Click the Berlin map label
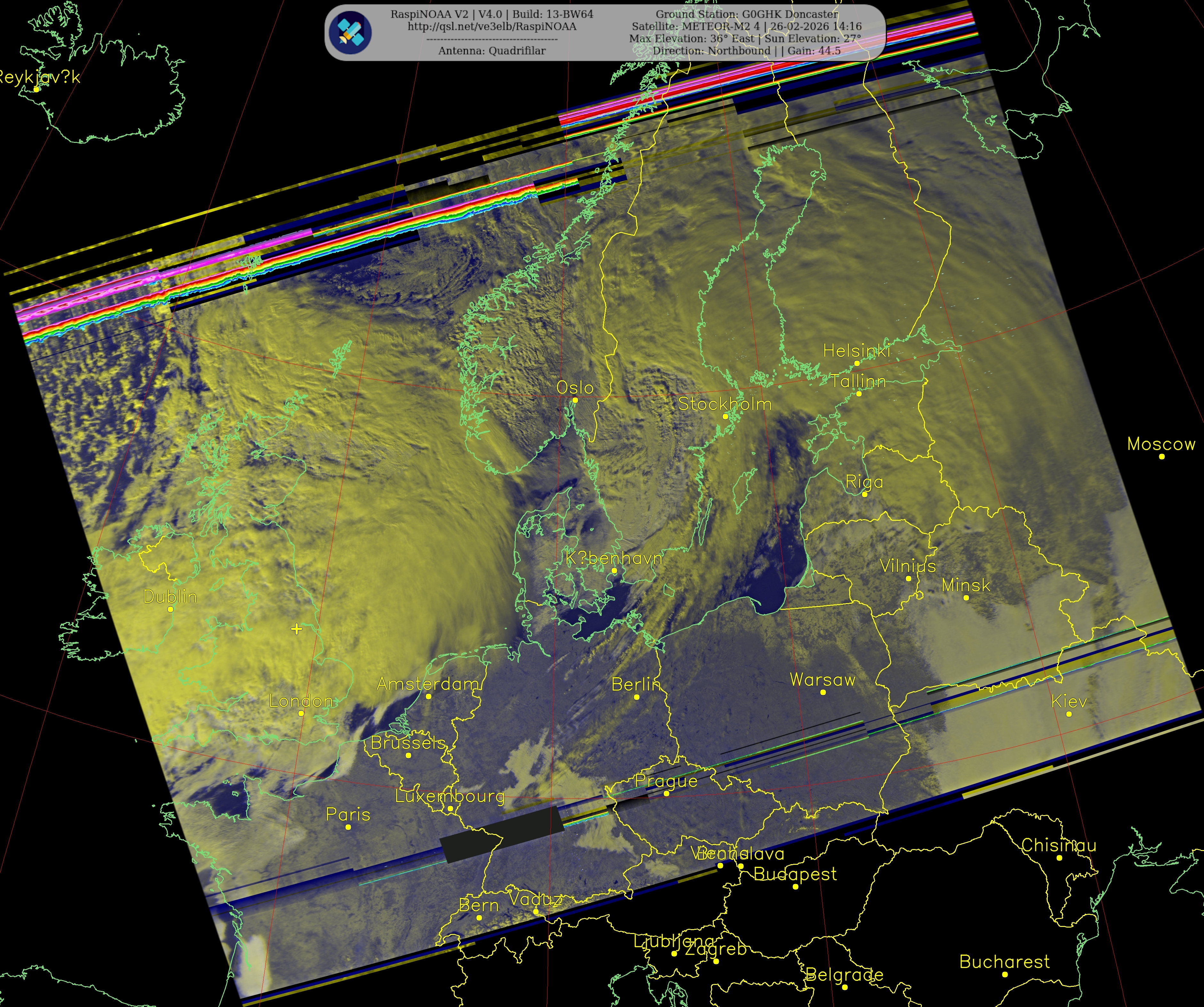Viewport: 1204px width, 1007px height. [x=636, y=684]
